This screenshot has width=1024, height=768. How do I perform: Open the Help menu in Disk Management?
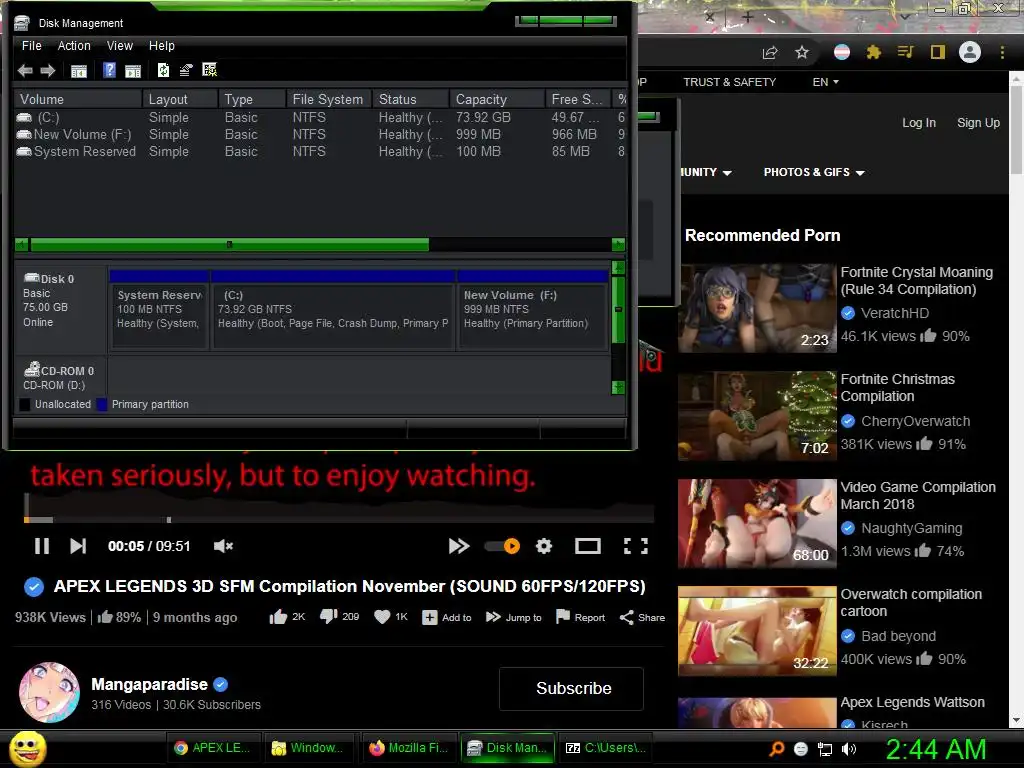tap(161, 46)
